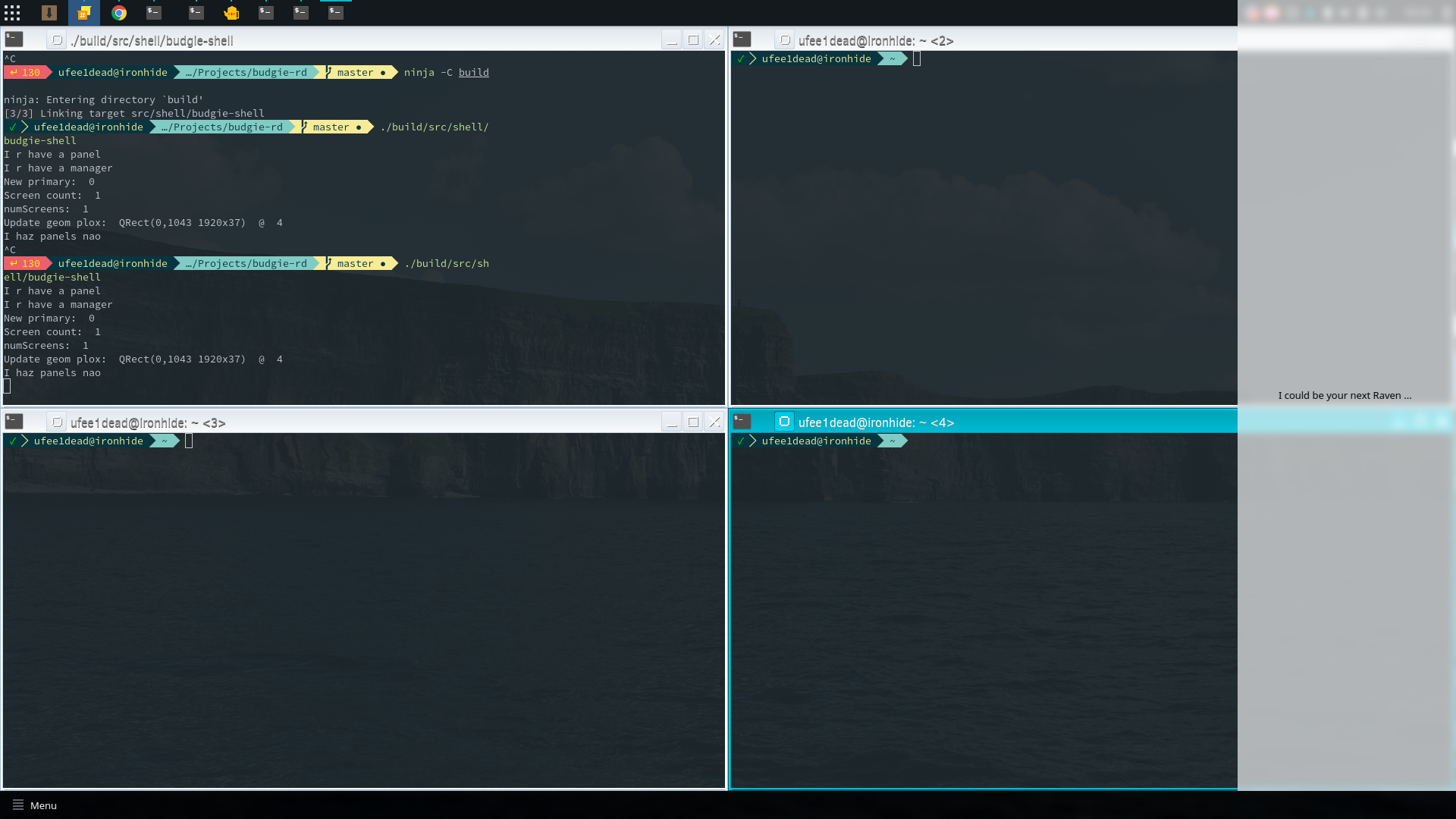Viewport: 1456px width, 819px height.
Task: Select the active terminal taskbar icon with teal indicator
Action: [336, 13]
